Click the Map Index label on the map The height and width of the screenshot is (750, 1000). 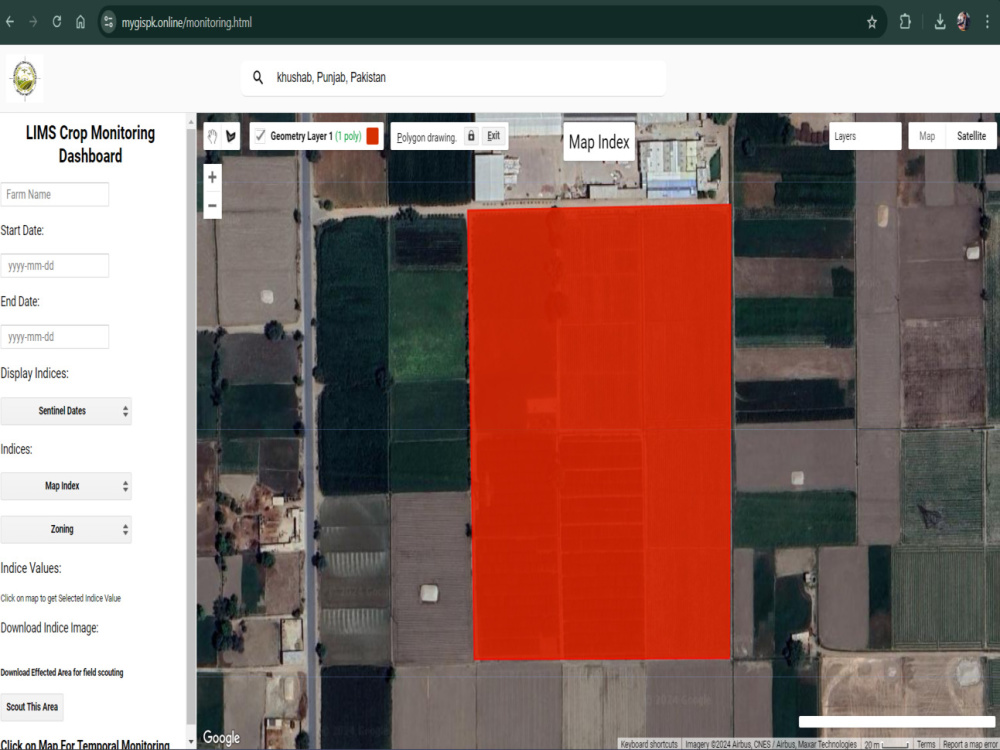(599, 142)
